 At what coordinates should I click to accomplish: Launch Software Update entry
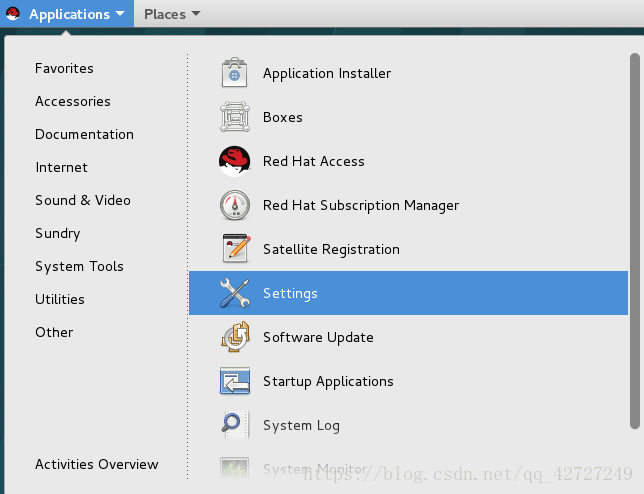(408, 337)
